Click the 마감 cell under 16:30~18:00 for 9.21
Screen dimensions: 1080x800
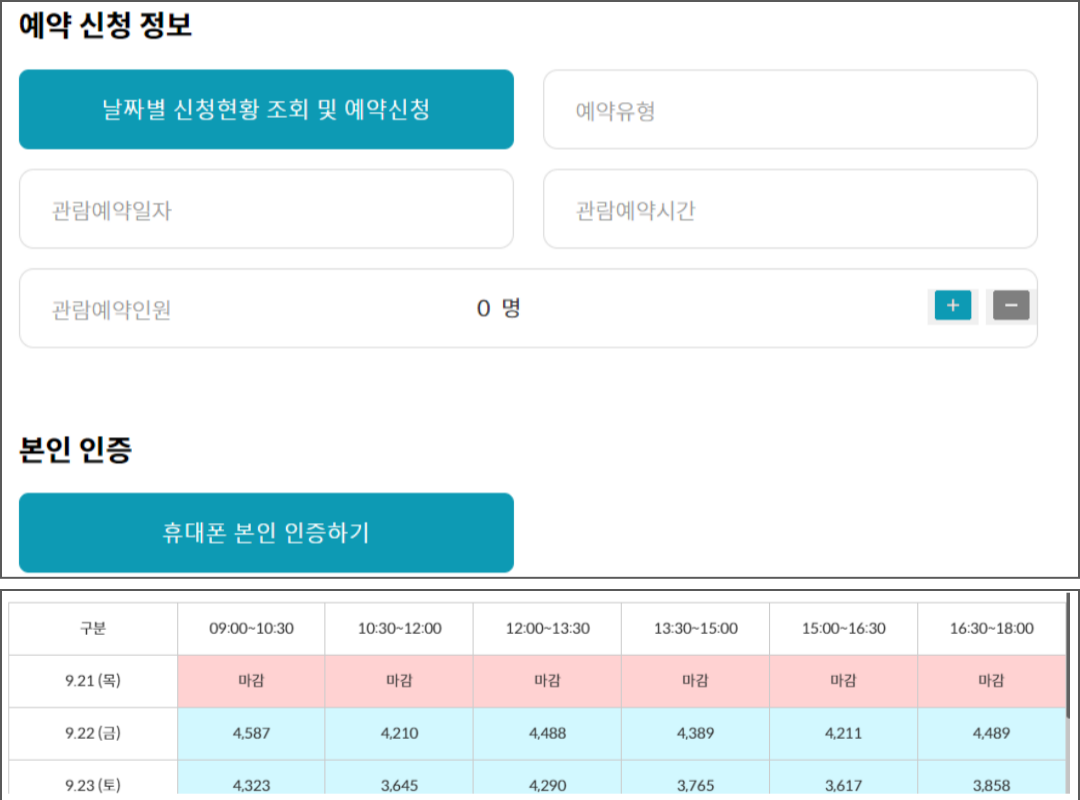(x=992, y=679)
